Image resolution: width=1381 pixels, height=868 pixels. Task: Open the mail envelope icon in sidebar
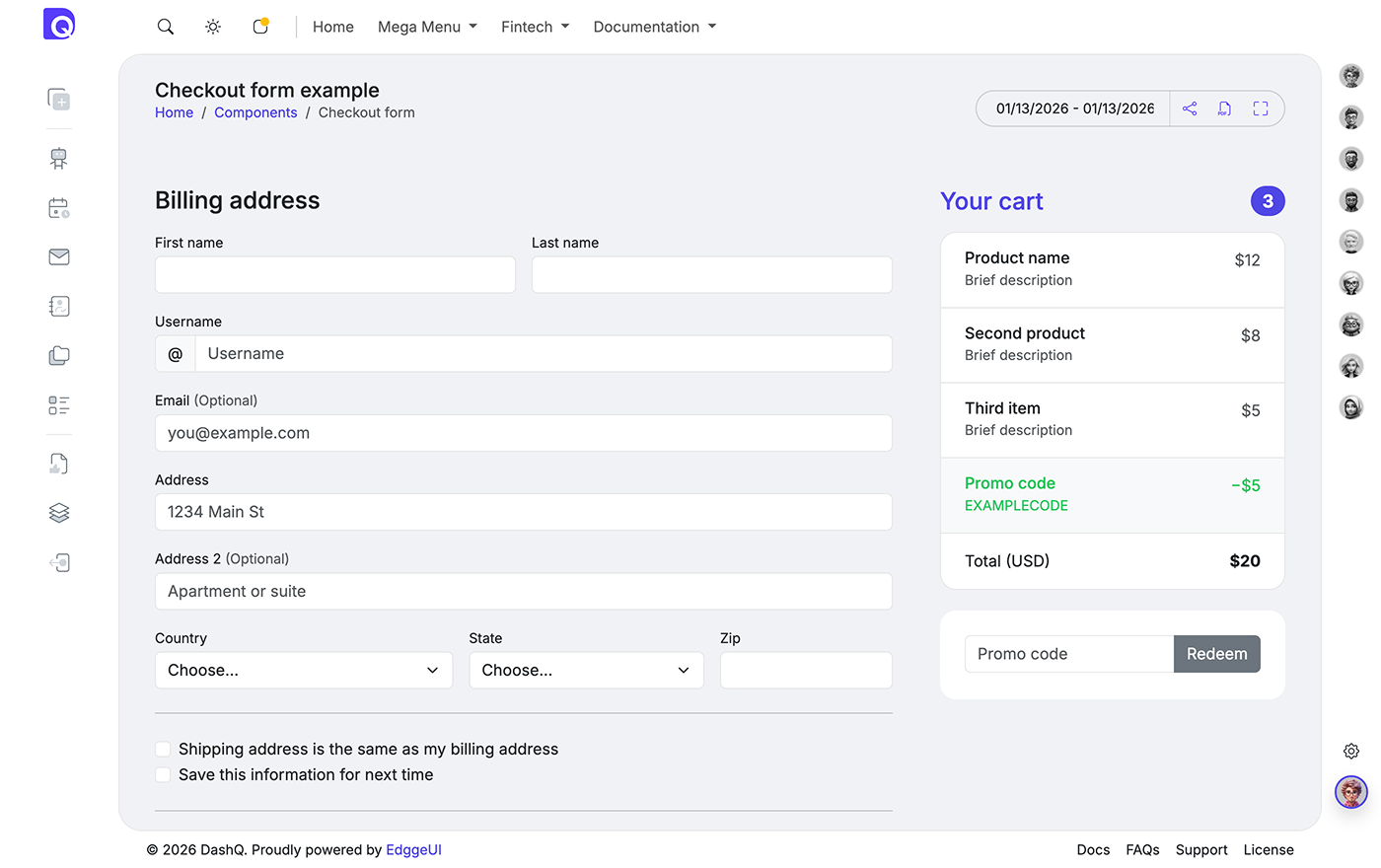[x=59, y=256]
